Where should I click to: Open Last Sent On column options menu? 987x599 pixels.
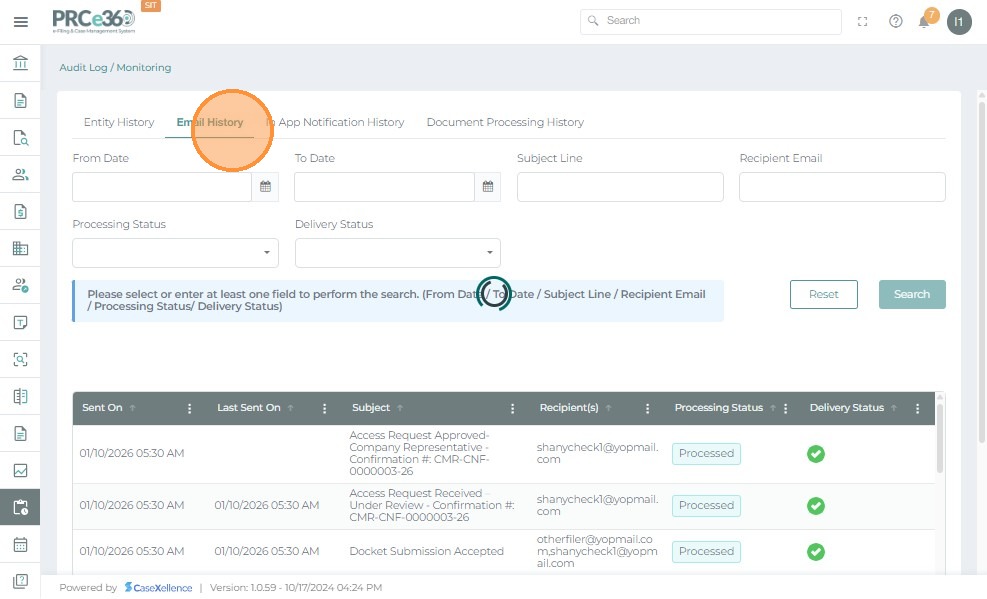coord(324,408)
